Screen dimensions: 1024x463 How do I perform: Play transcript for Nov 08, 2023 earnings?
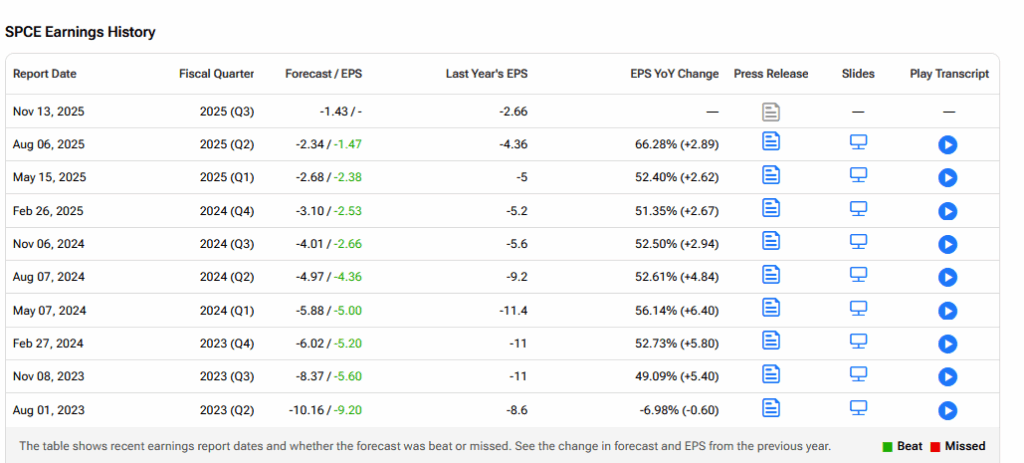pyautogui.click(x=948, y=376)
